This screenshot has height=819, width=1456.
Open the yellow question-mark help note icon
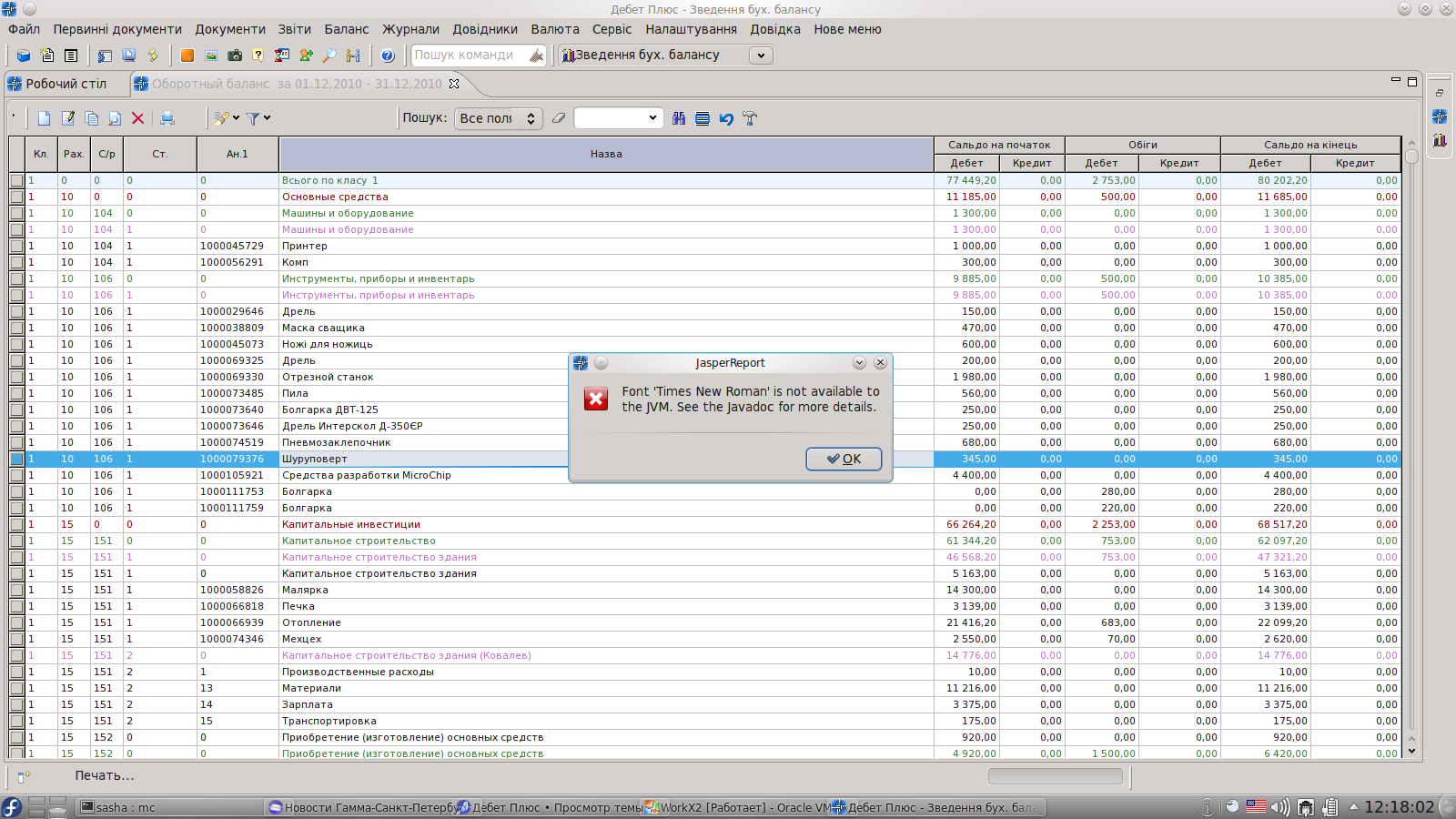tap(258, 56)
